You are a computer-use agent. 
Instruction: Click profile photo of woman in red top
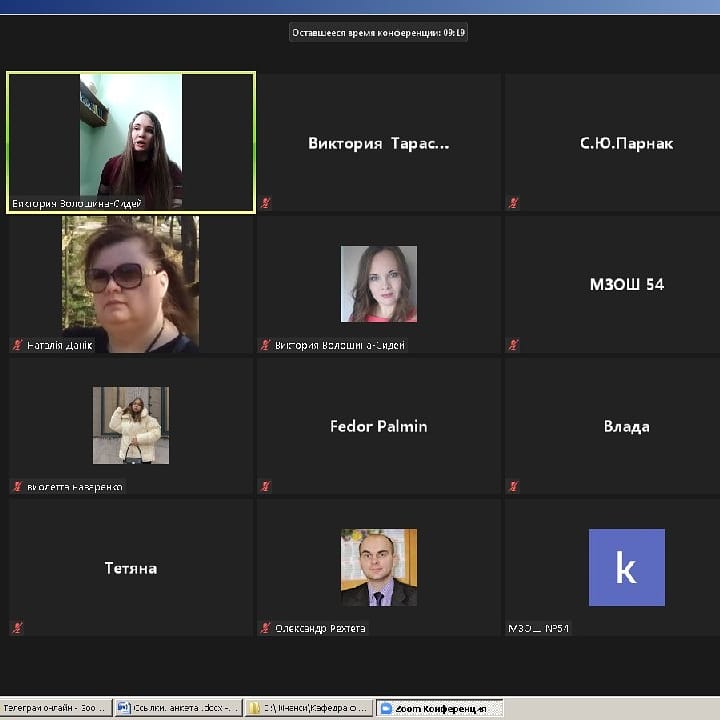[378, 283]
